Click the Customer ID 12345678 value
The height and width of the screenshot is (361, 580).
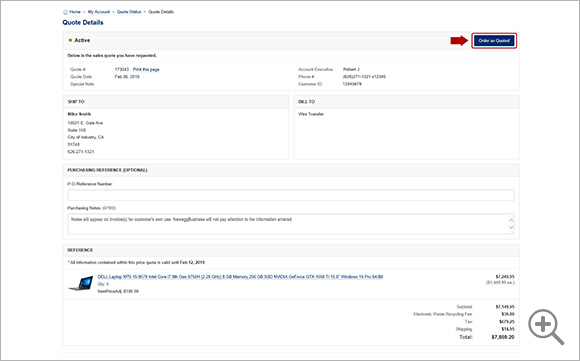click(x=352, y=84)
